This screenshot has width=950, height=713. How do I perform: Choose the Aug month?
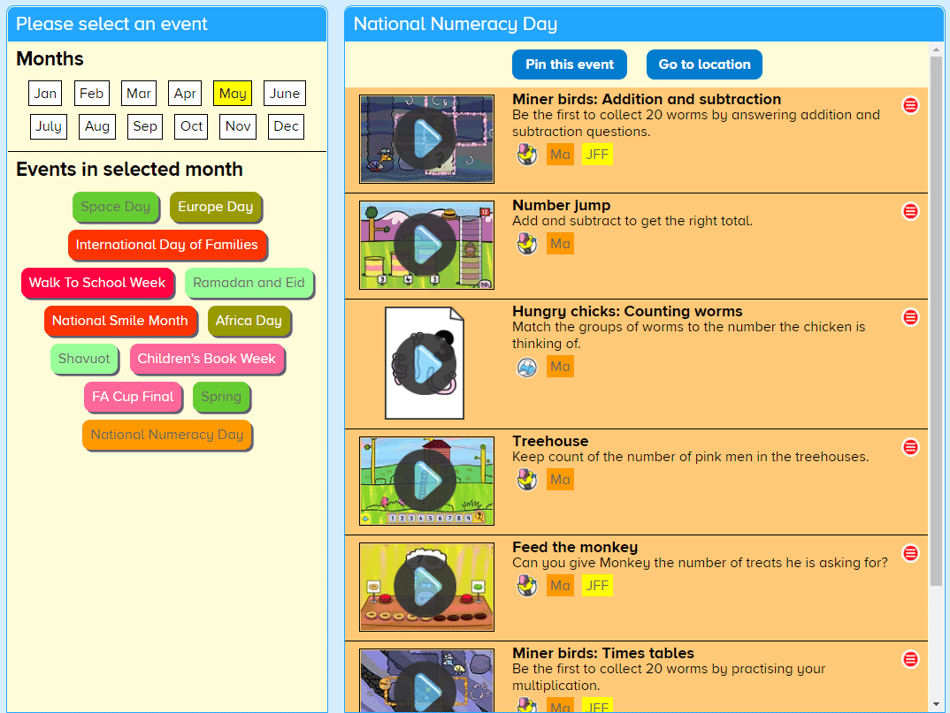97,127
